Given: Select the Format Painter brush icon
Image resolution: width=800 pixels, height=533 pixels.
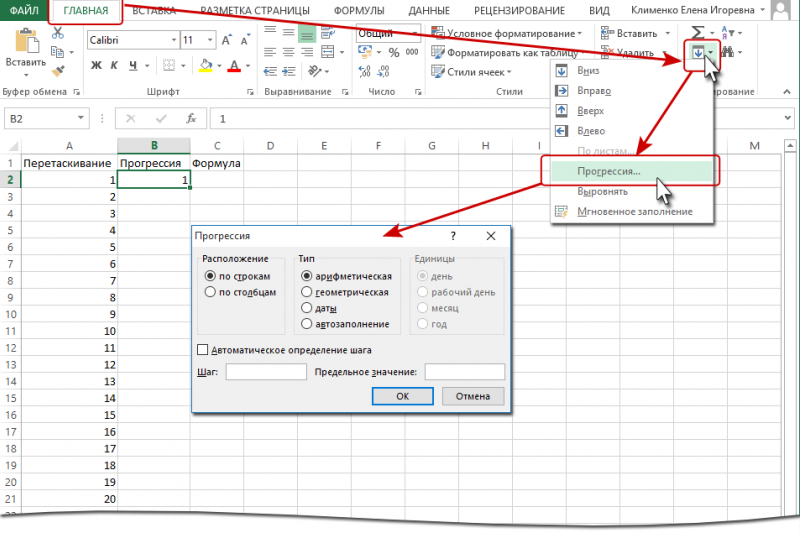Looking at the screenshot, I should pyautogui.click(x=58, y=70).
